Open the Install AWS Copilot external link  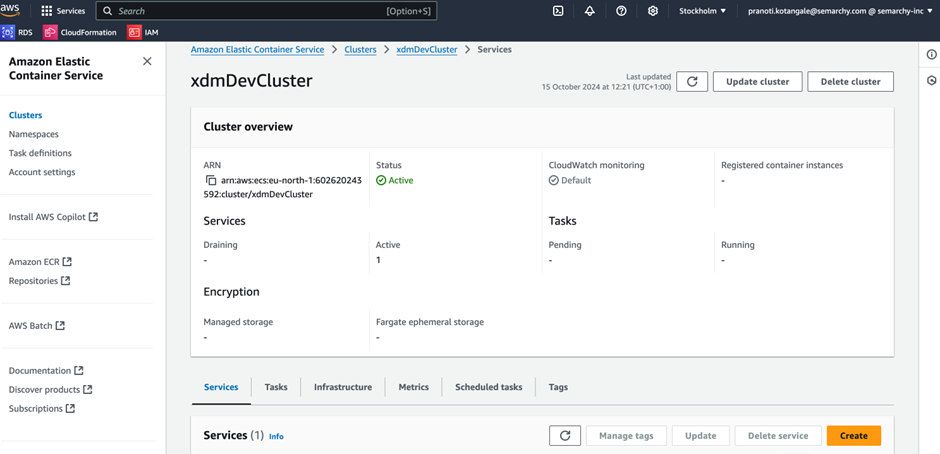click(53, 217)
